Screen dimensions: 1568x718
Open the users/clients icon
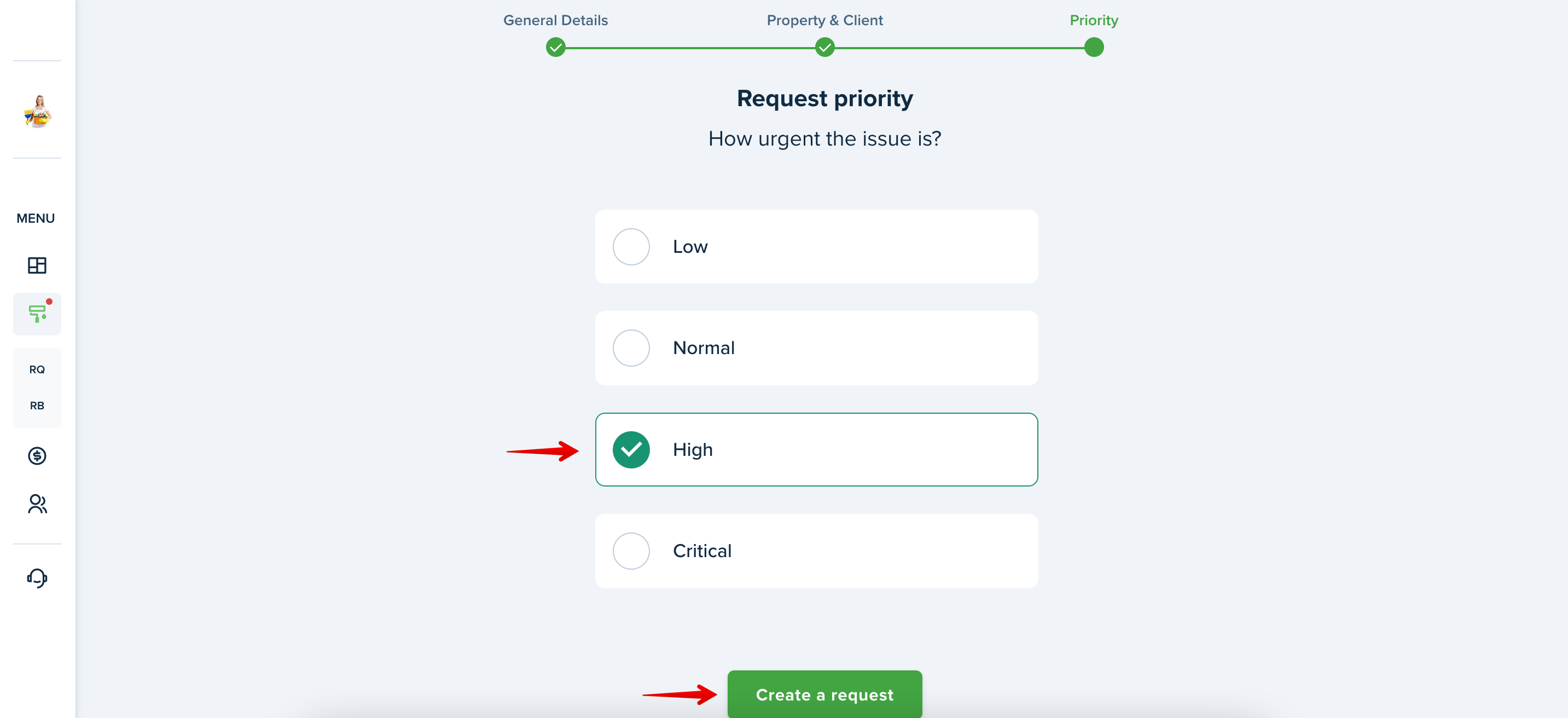(x=37, y=503)
